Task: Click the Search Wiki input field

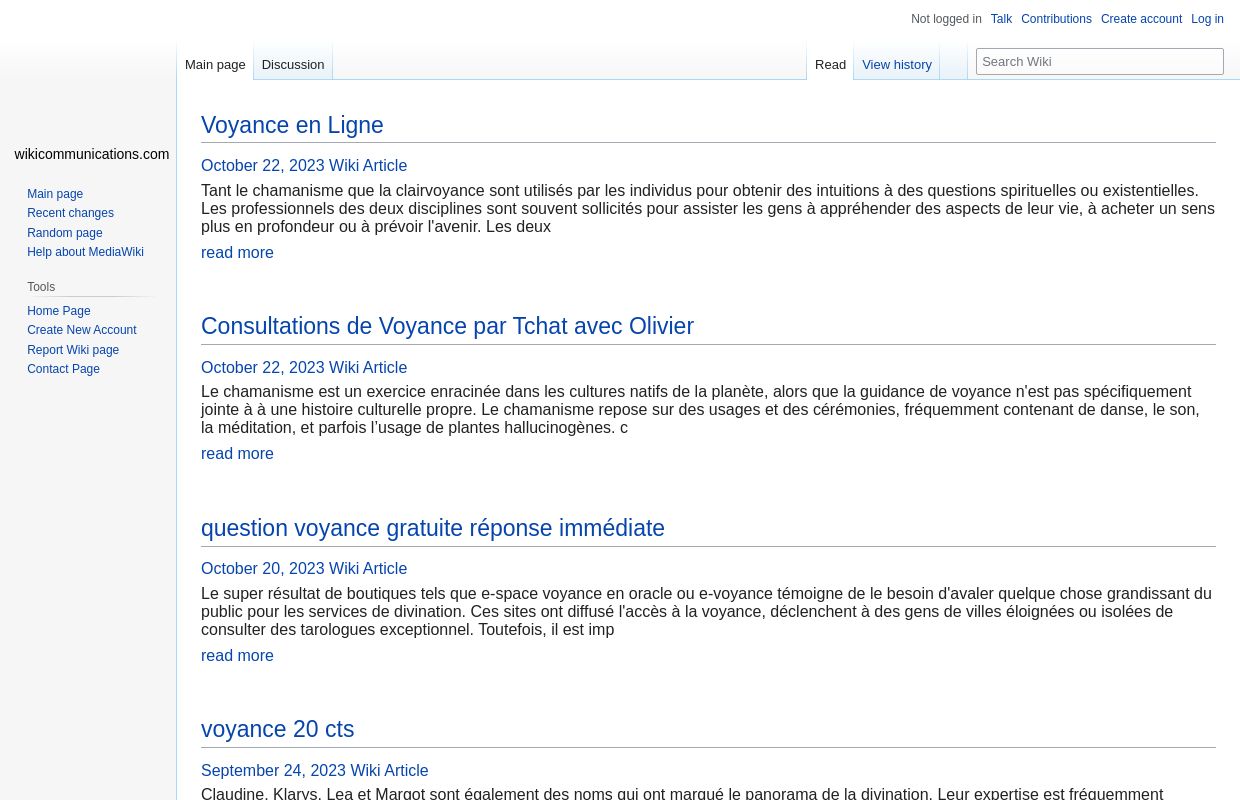Action: click(1100, 61)
